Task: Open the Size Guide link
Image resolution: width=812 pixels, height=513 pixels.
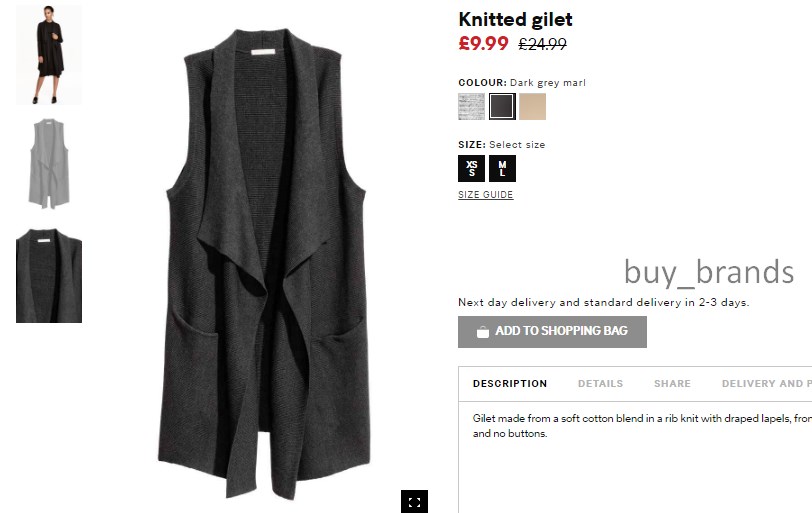Action: [486, 195]
